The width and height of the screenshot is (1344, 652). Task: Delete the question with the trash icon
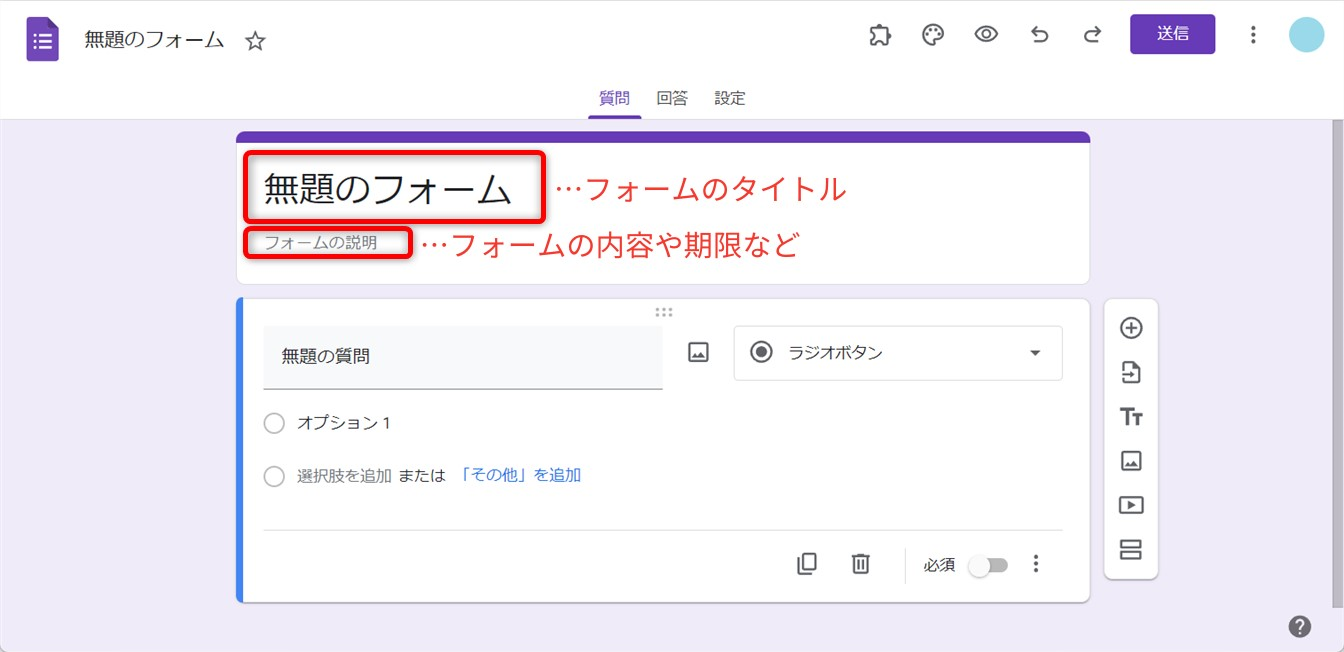point(860,564)
